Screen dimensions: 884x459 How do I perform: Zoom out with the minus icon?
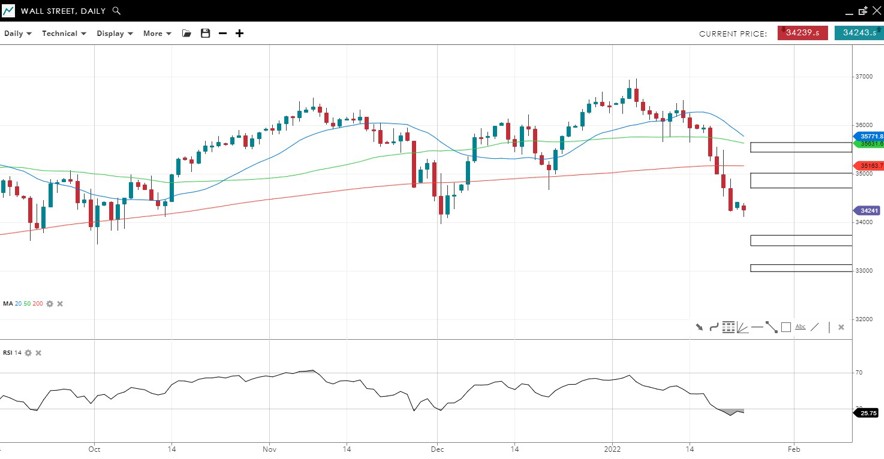[222, 33]
